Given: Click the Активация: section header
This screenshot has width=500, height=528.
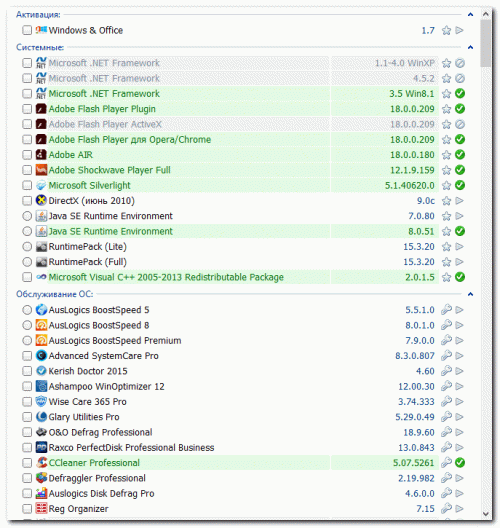Looking at the screenshot, I should pos(38,14).
